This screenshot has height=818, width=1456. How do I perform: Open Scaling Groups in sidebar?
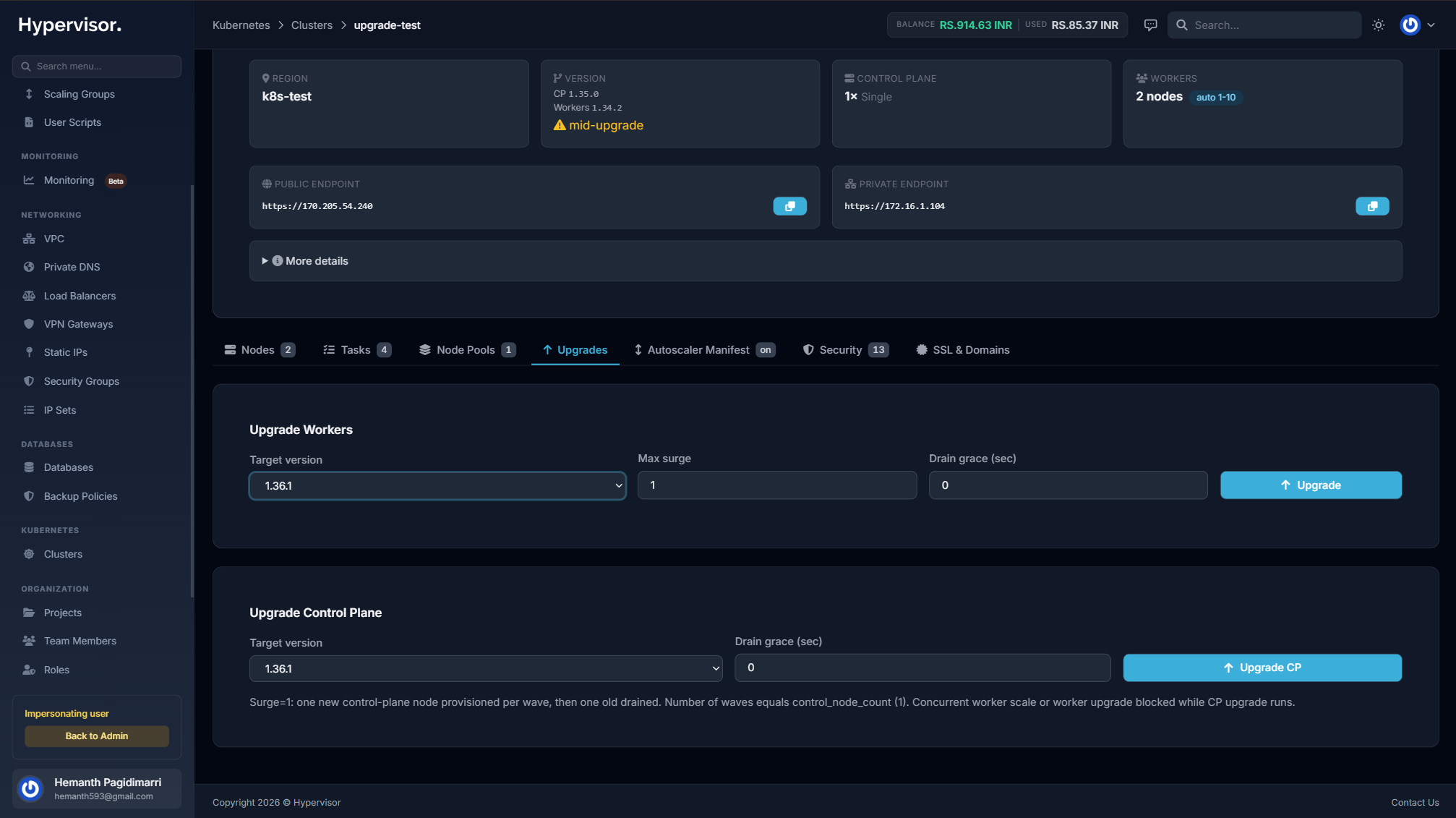pos(79,94)
